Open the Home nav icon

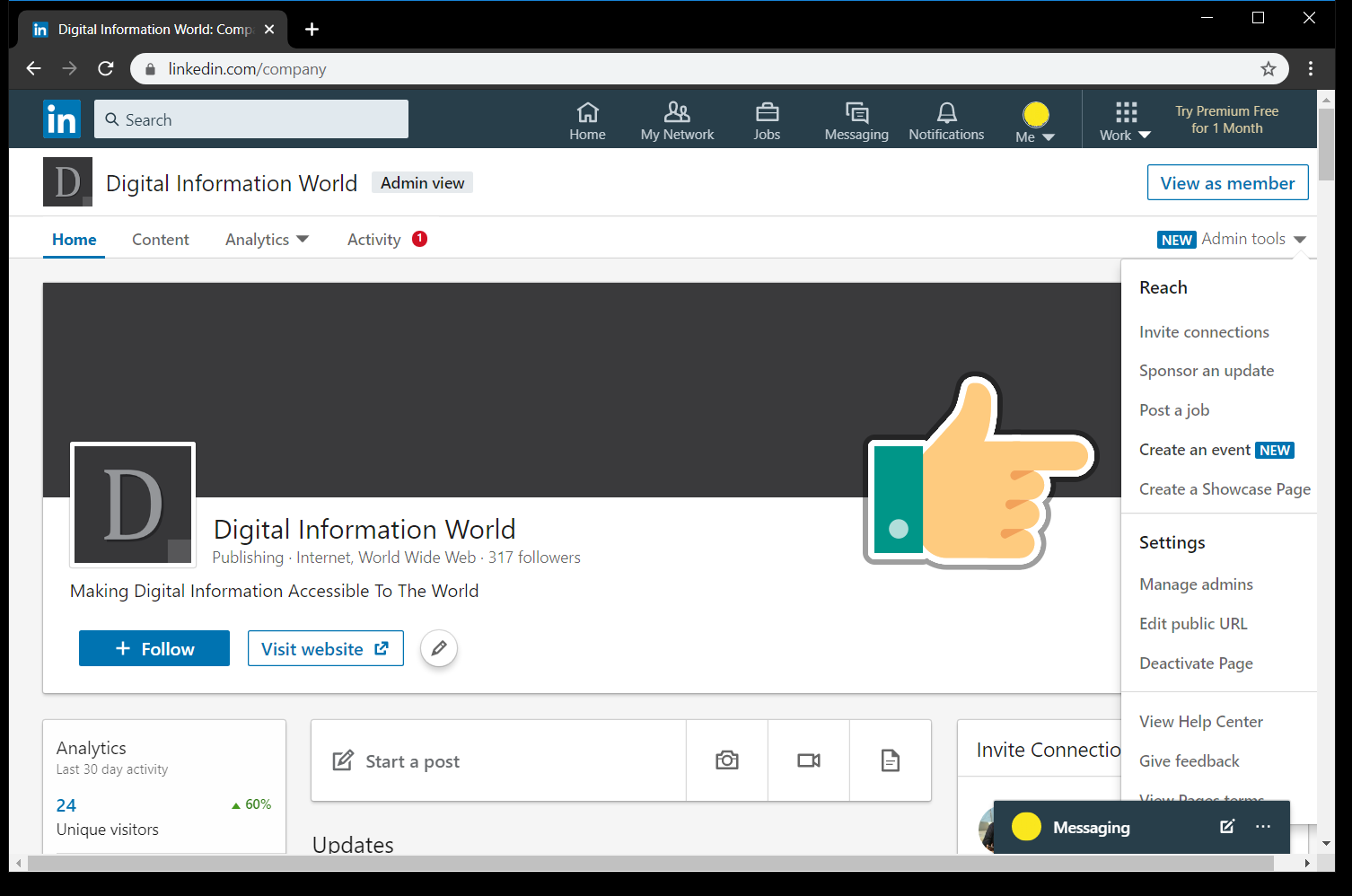click(587, 121)
